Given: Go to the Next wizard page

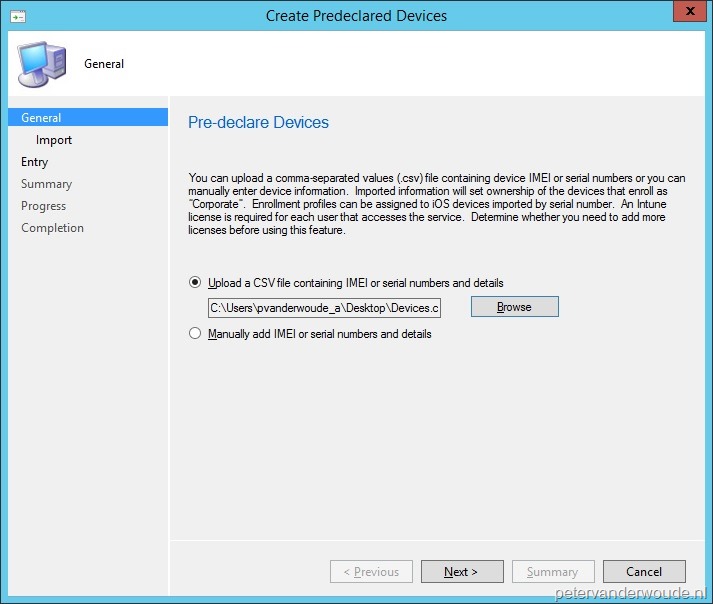Looking at the screenshot, I should pos(462,572).
